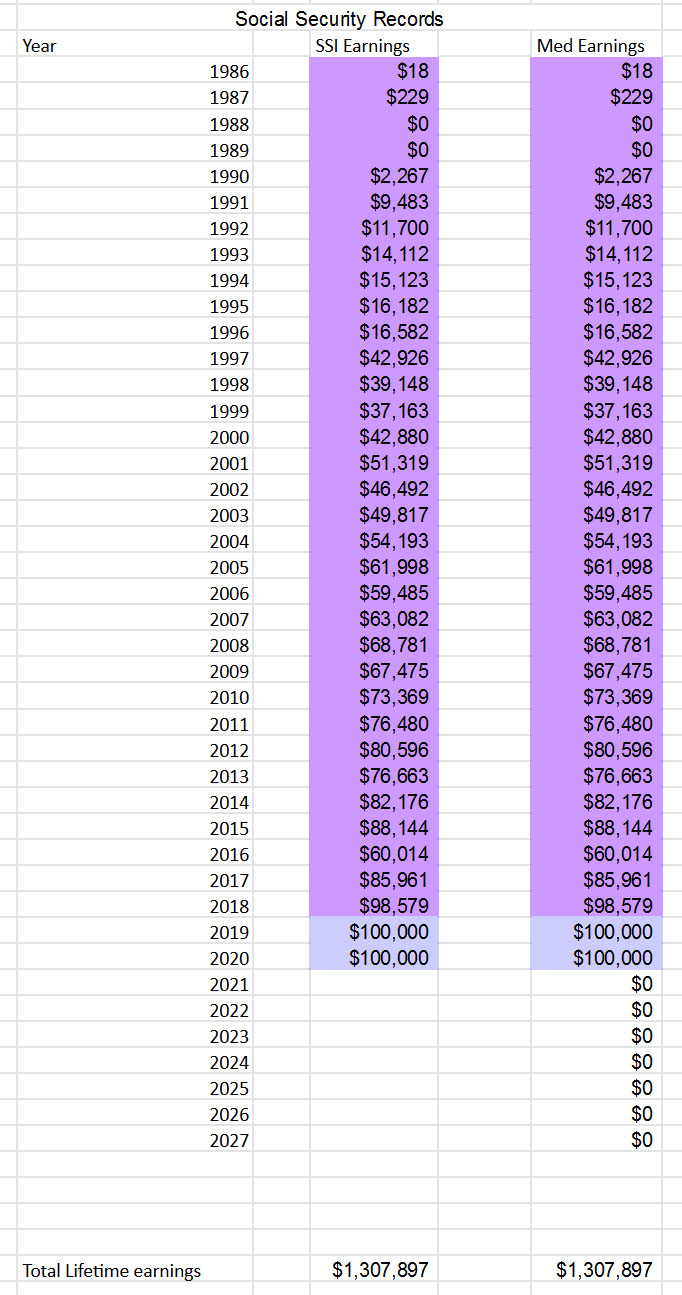
Task: Select the 'Total Lifetime earnings' label cell
Action: pos(112,1271)
